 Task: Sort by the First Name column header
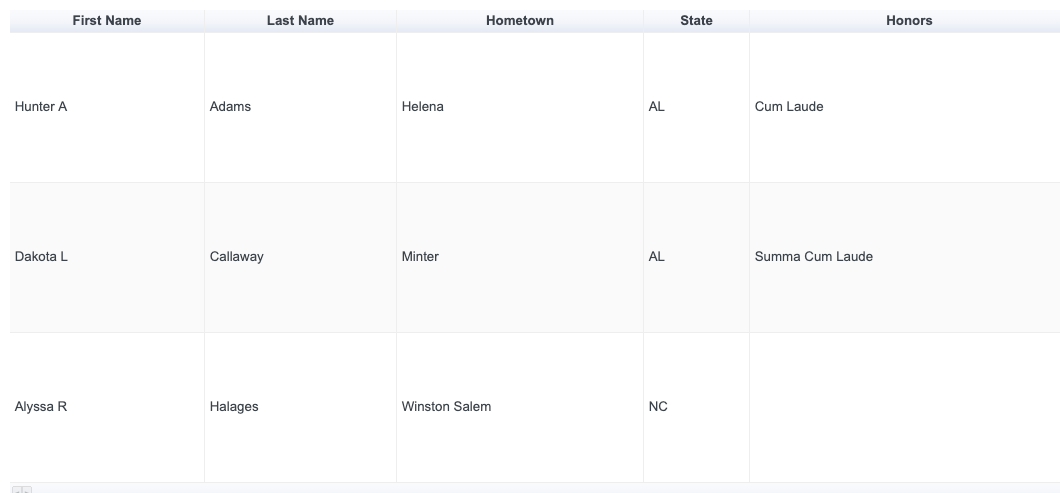click(x=107, y=20)
